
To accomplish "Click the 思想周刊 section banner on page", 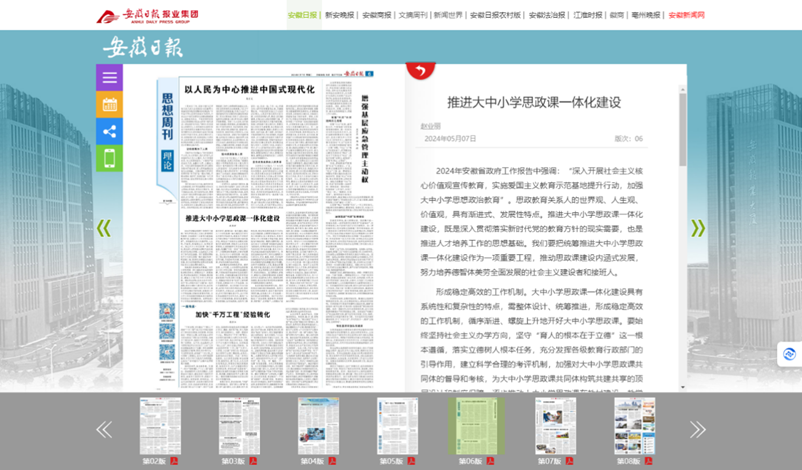I will pyautogui.click(x=167, y=117).
